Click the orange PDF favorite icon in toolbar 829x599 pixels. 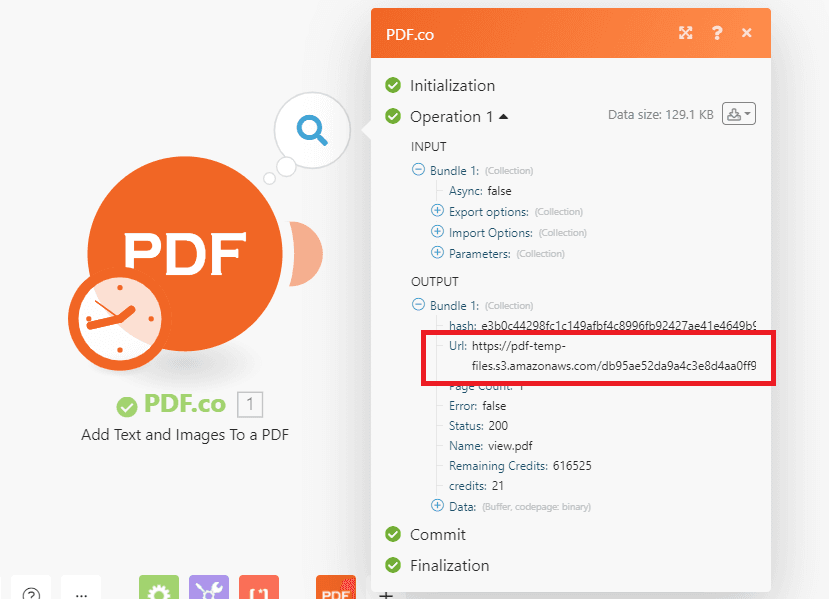(x=335, y=590)
